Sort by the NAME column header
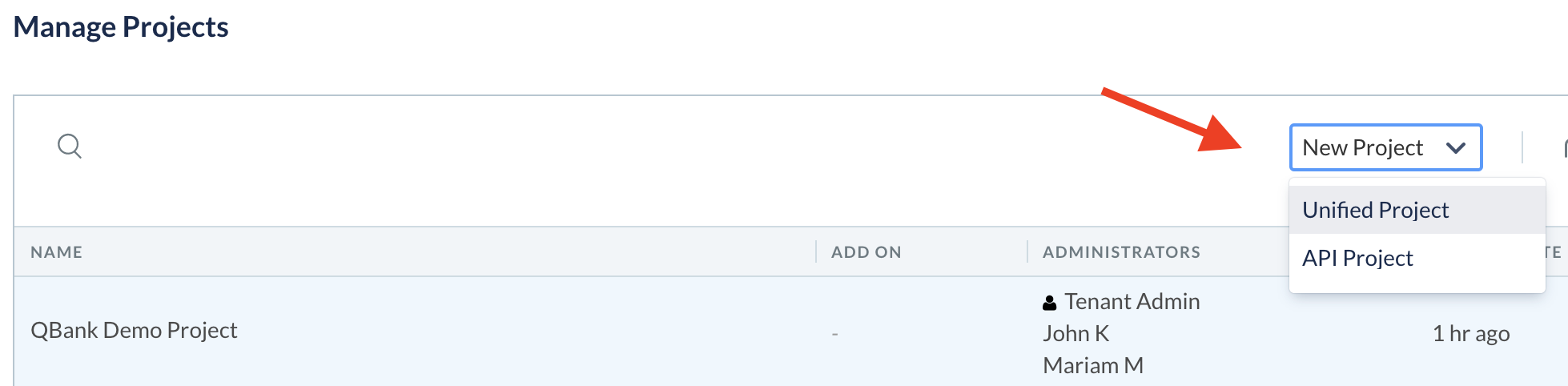This screenshot has height=386, width=1568. 56,252
